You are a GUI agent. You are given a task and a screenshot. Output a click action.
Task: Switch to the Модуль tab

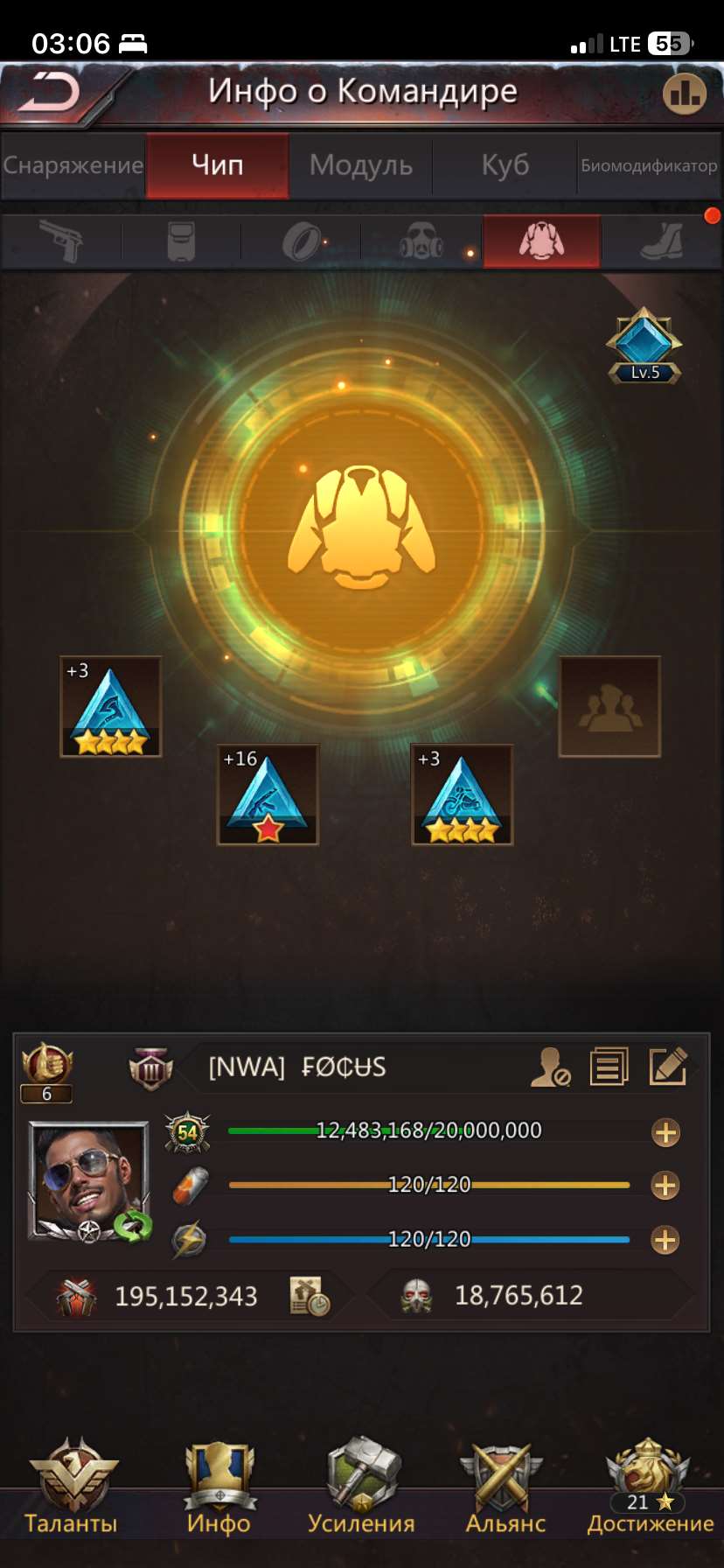coord(361,164)
